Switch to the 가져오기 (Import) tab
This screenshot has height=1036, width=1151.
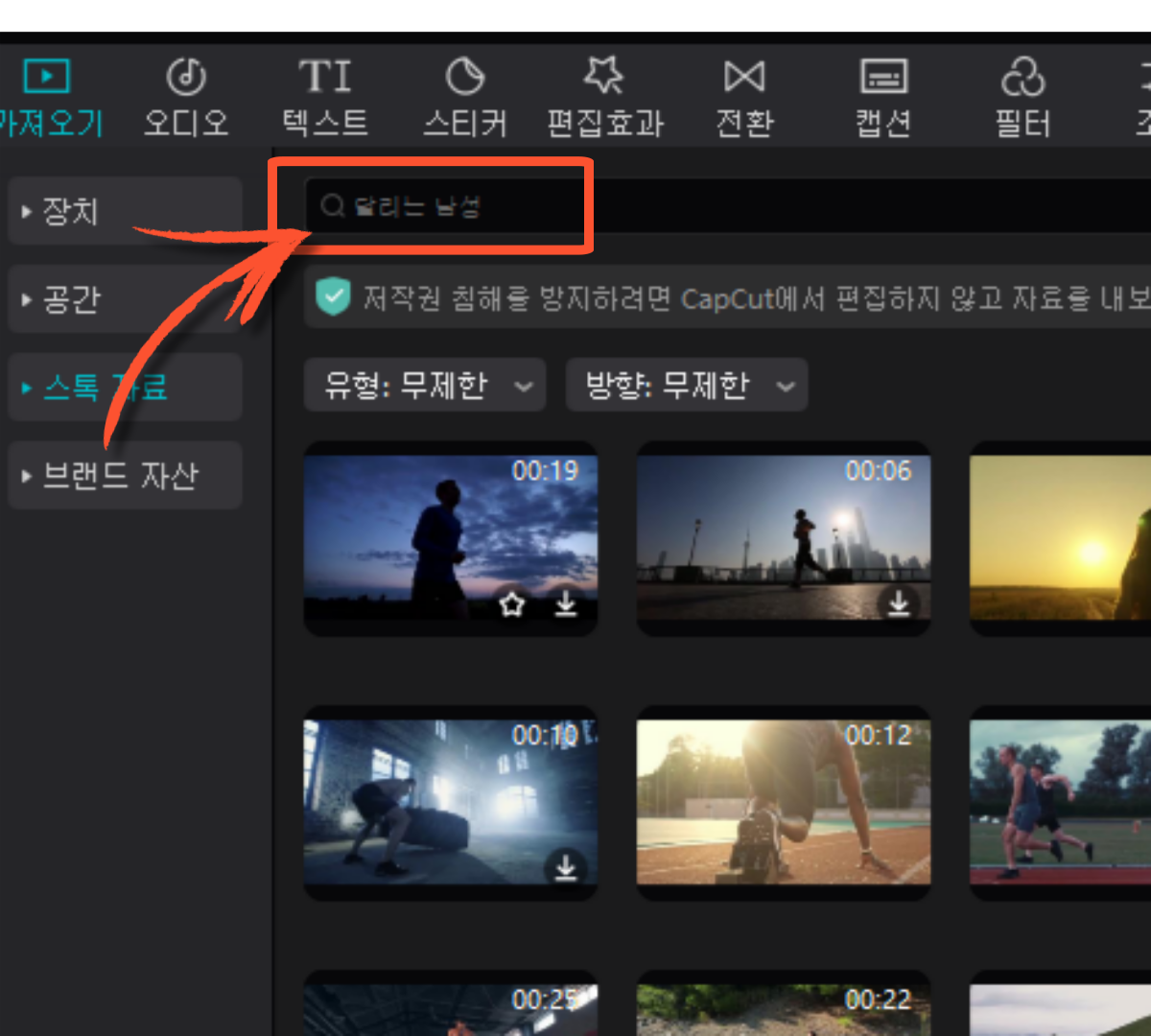click(48, 98)
